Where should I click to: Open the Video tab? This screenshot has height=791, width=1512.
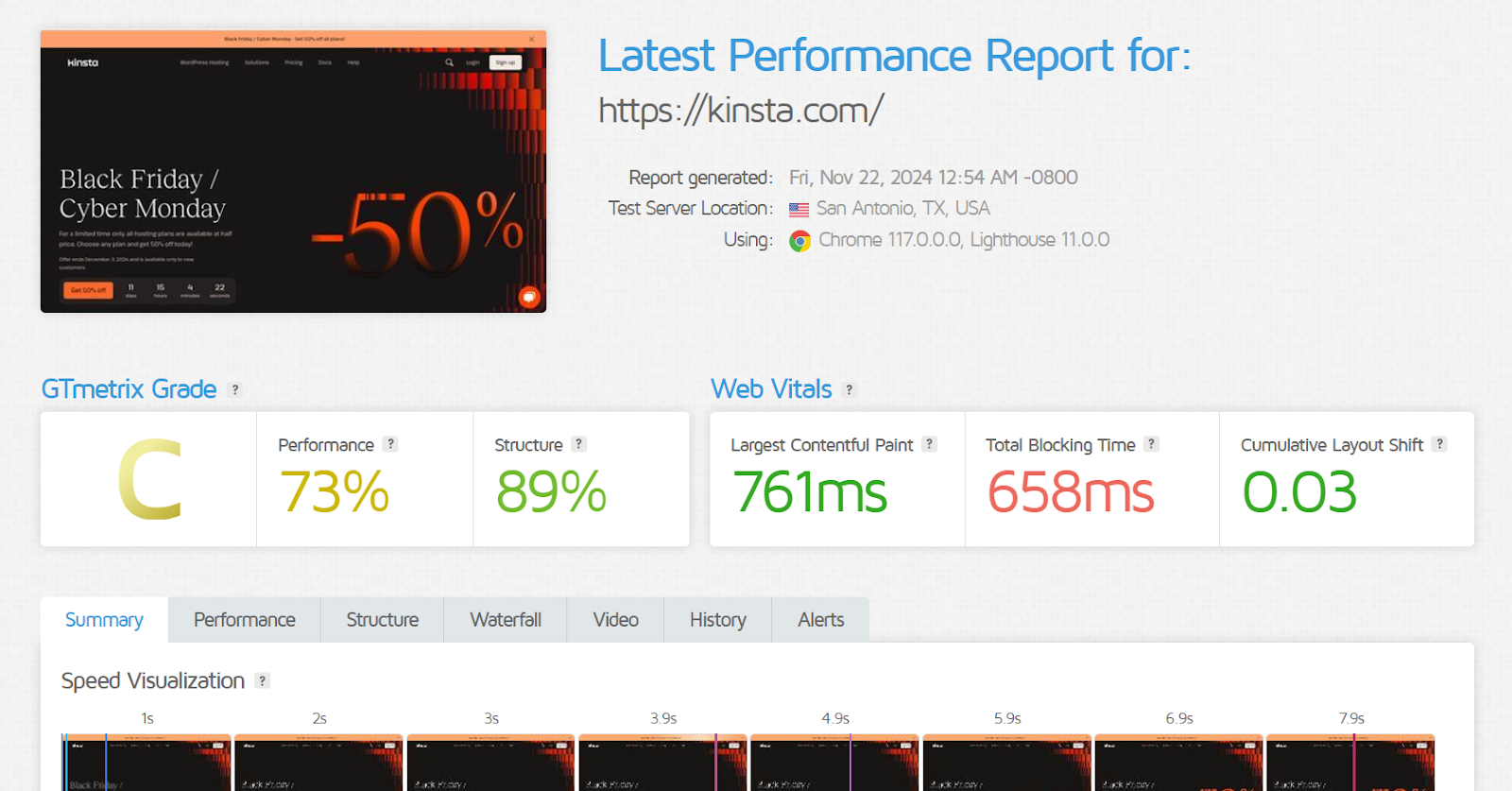615,620
